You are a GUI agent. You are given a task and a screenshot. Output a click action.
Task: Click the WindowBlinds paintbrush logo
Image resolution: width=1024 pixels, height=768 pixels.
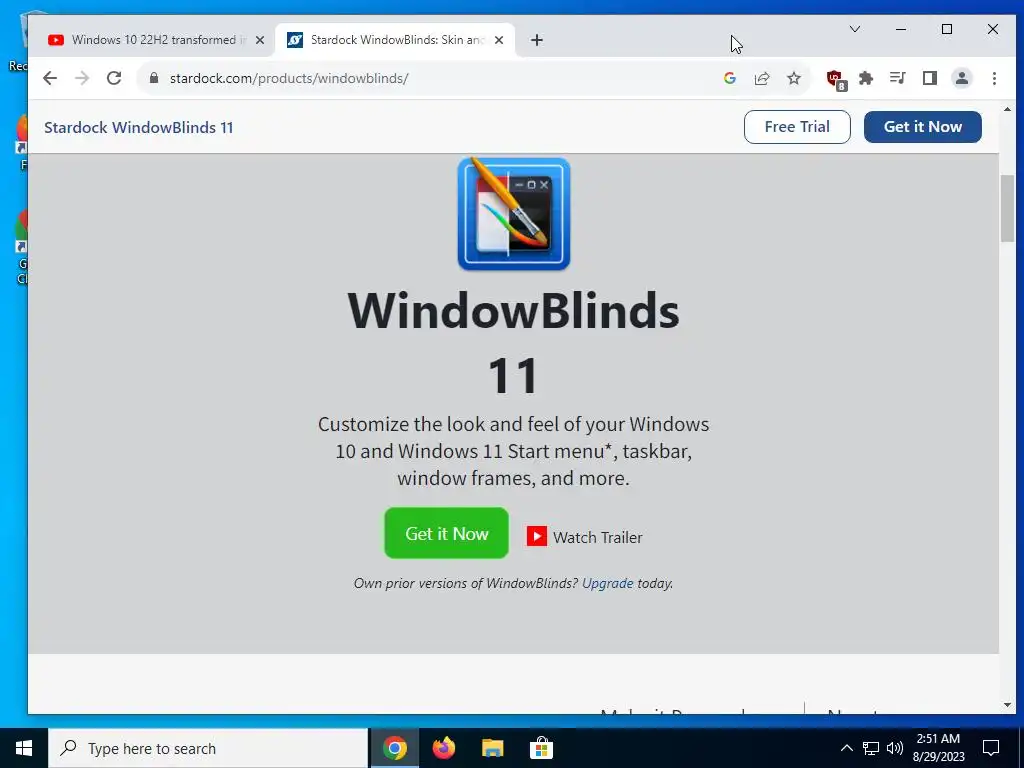[x=514, y=214]
